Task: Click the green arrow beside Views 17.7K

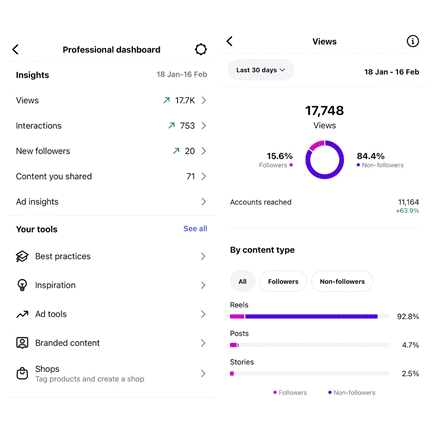Action: [167, 100]
